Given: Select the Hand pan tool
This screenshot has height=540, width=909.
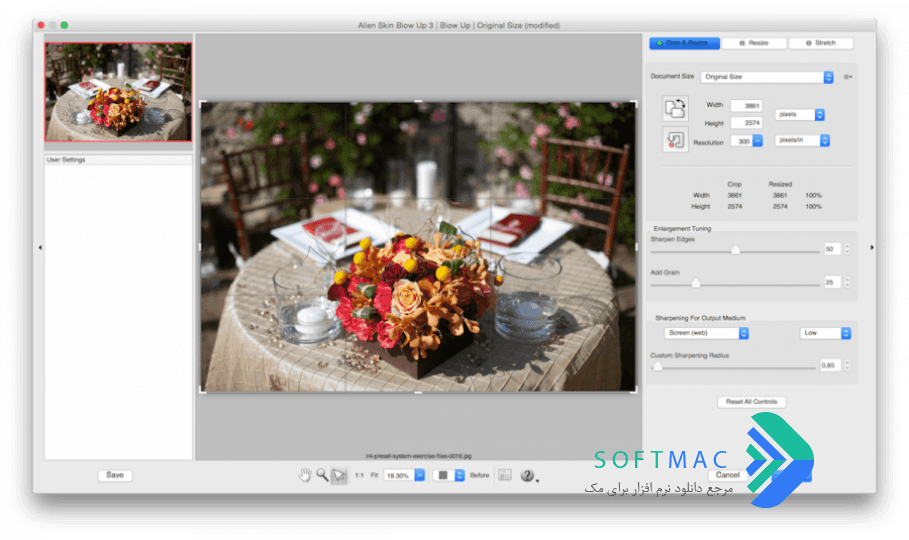Looking at the screenshot, I should click(304, 475).
